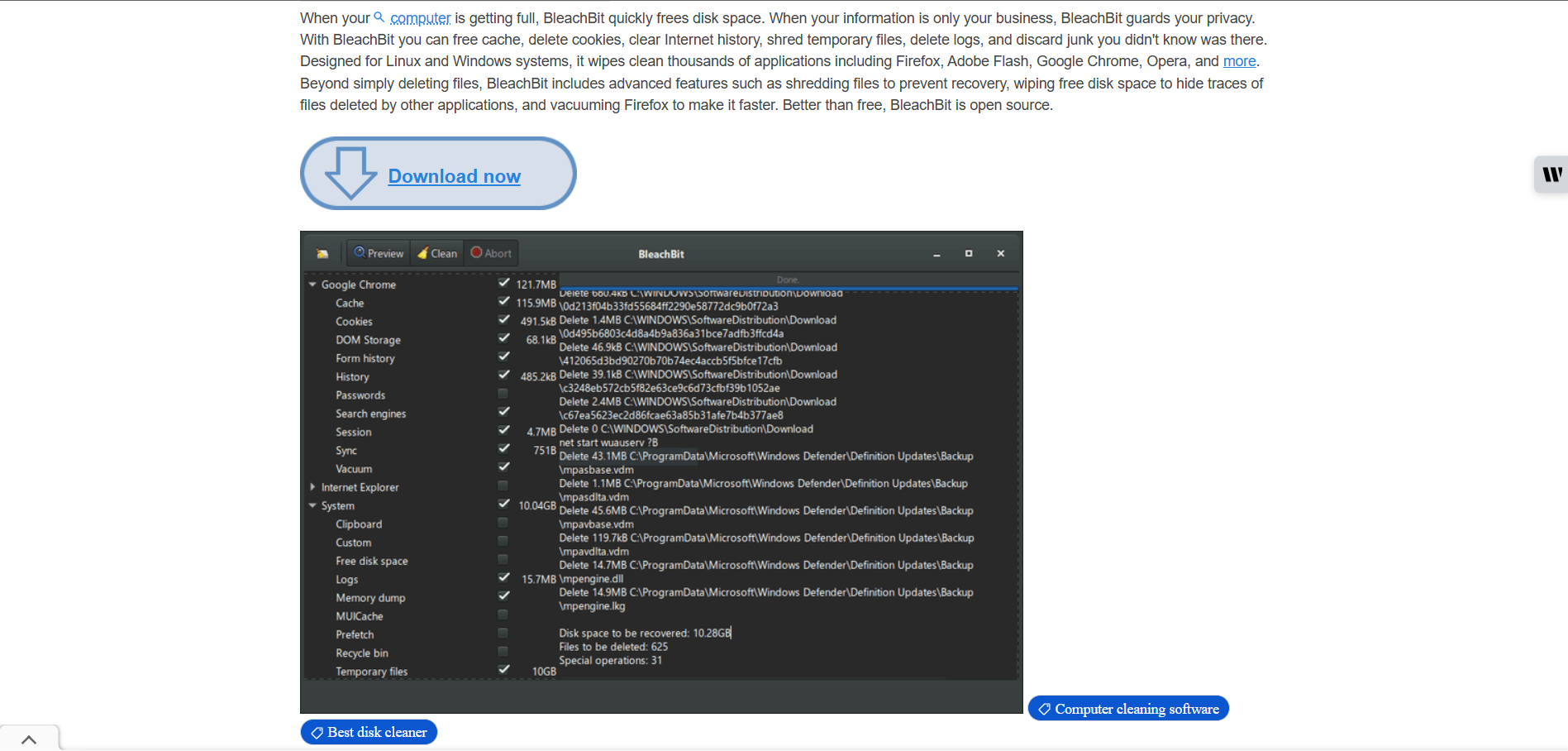Follow the 'more' applications link
Screen dimensions: 1568x751
coord(1239,61)
